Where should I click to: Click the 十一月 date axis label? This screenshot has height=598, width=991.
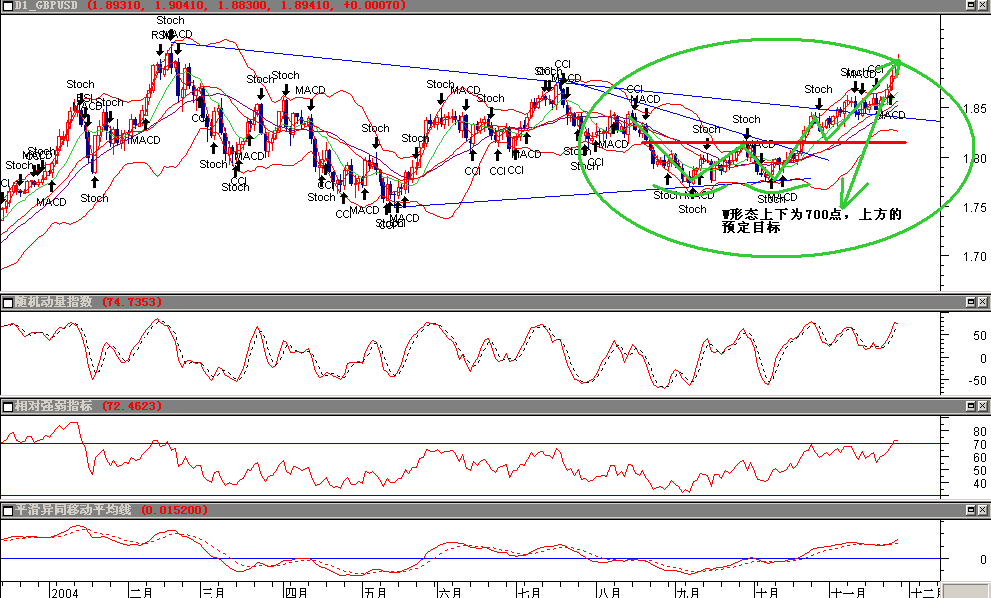click(x=849, y=592)
